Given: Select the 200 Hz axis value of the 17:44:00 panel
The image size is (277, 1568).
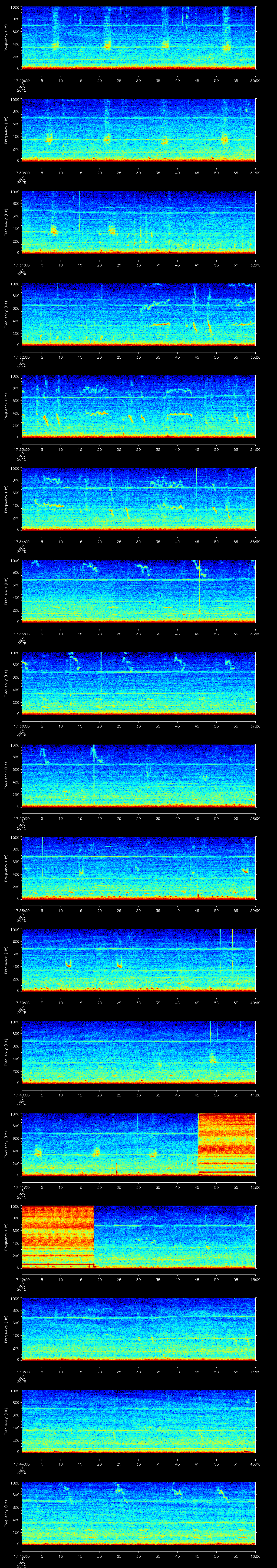Looking at the screenshot, I should [17, 1440].
